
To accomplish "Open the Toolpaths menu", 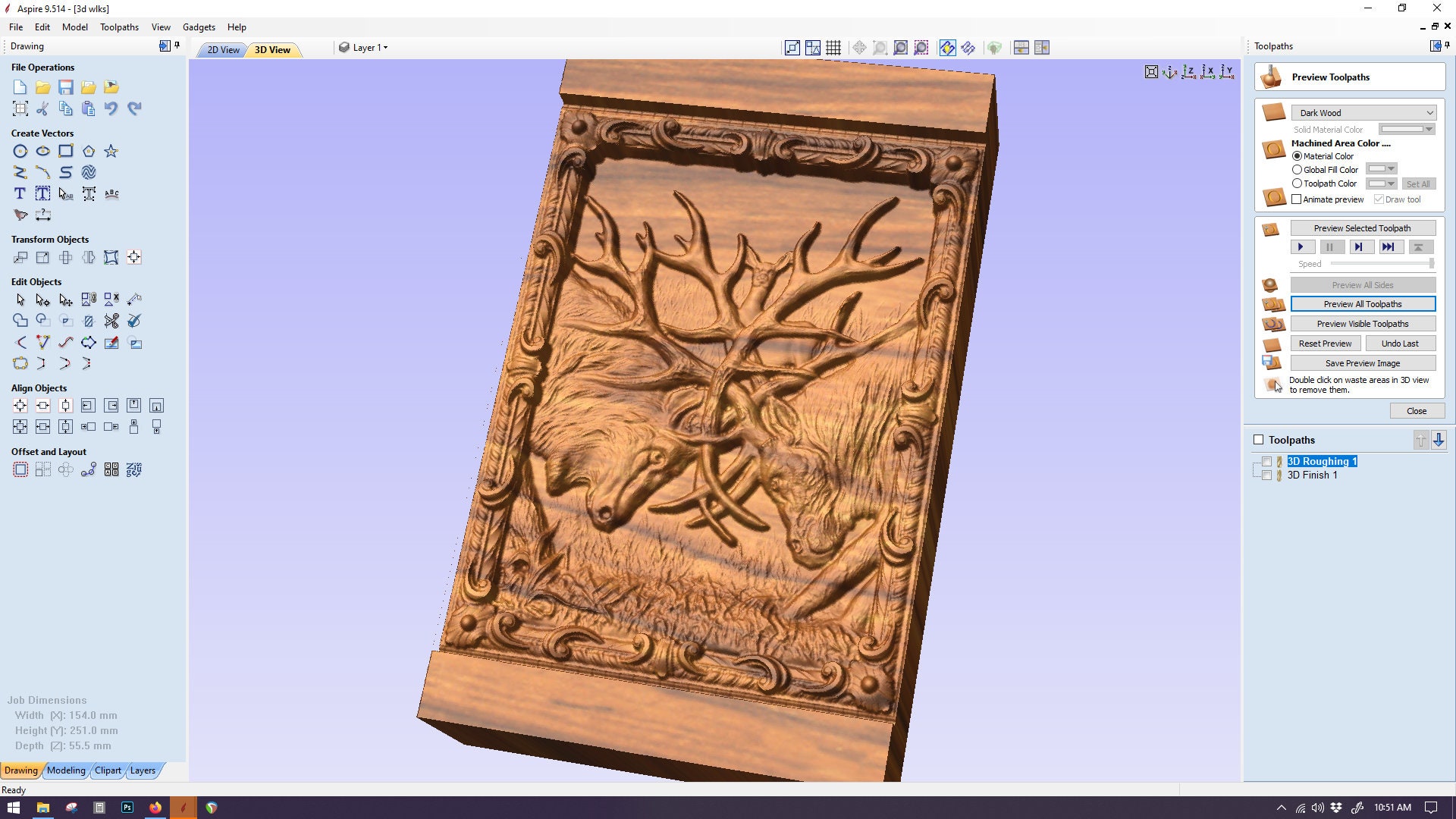I will 119,27.
